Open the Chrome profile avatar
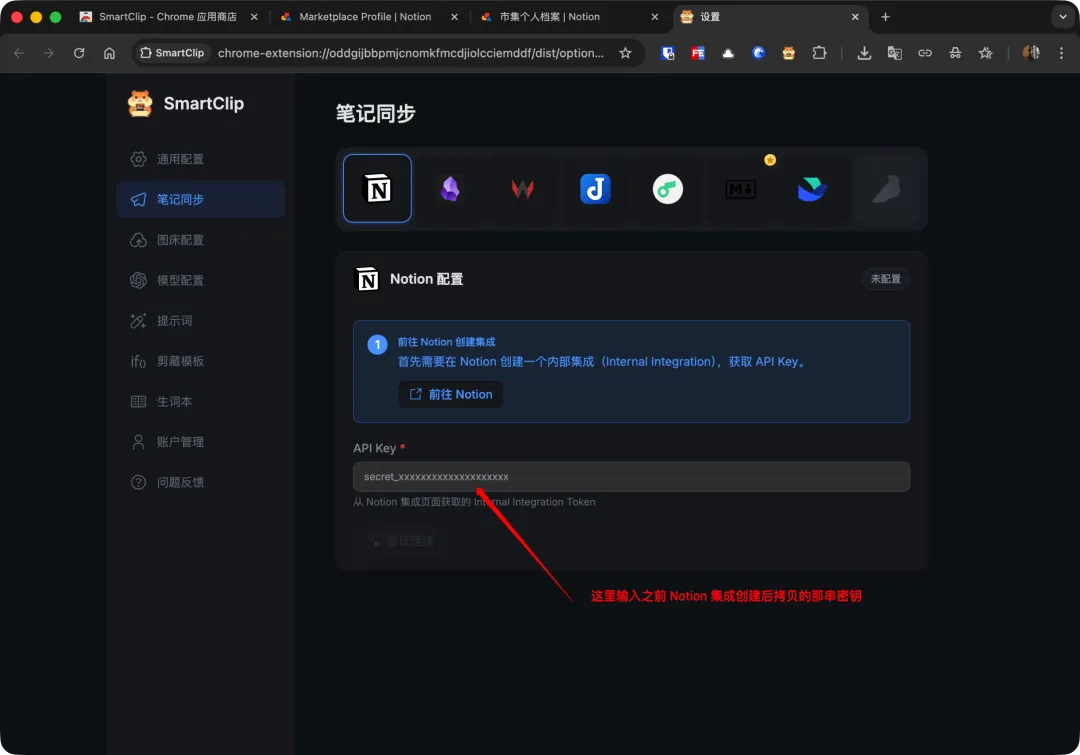The width and height of the screenshot is (1080, 755). coord(1030,53)
